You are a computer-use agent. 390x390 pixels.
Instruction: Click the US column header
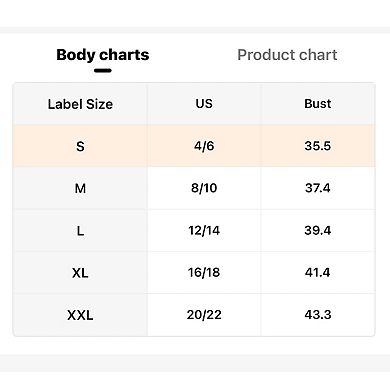[x=204, y=104]
